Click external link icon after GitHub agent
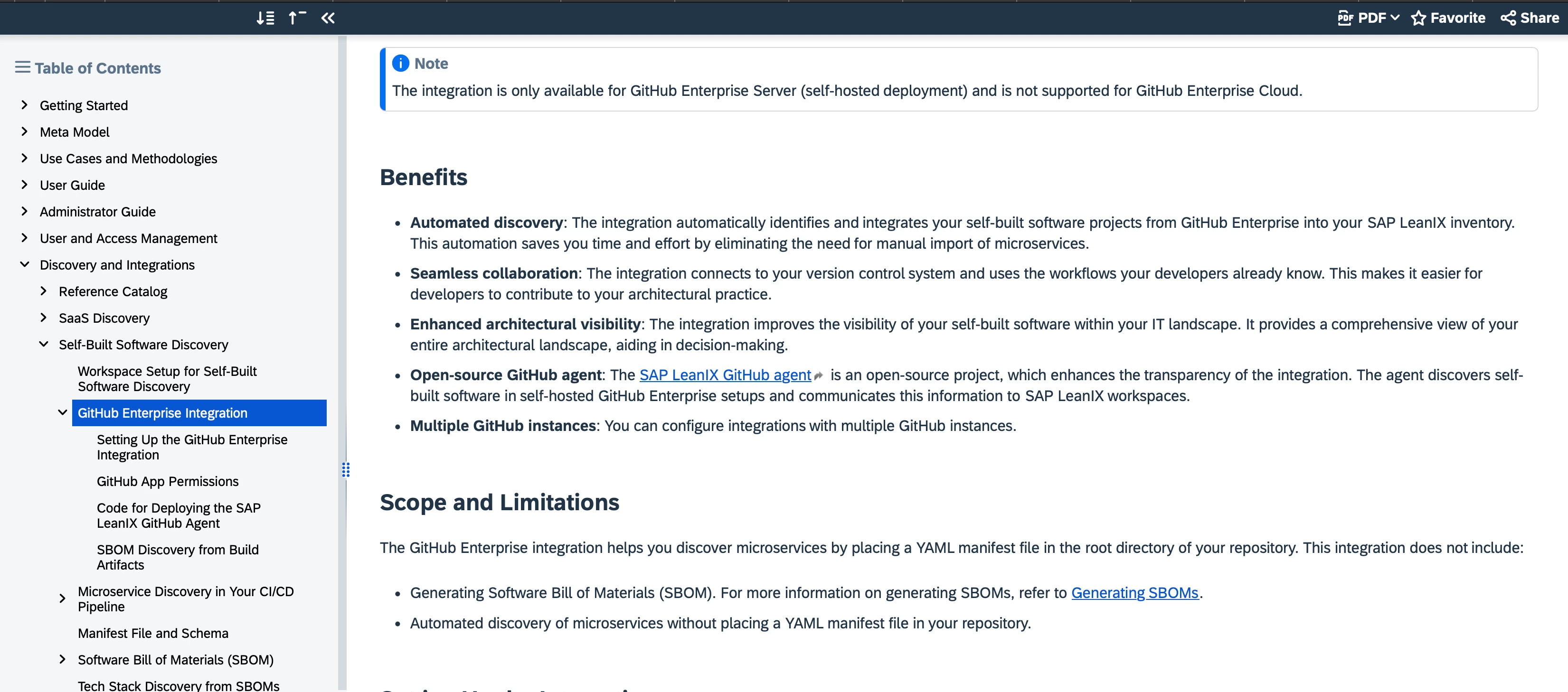The height and width of the screenshot is (692, 1568). (x=818, y=376)
